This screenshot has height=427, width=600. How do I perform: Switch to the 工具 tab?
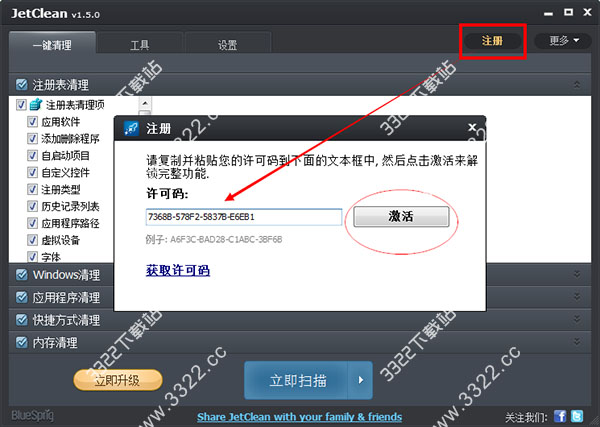140,44
